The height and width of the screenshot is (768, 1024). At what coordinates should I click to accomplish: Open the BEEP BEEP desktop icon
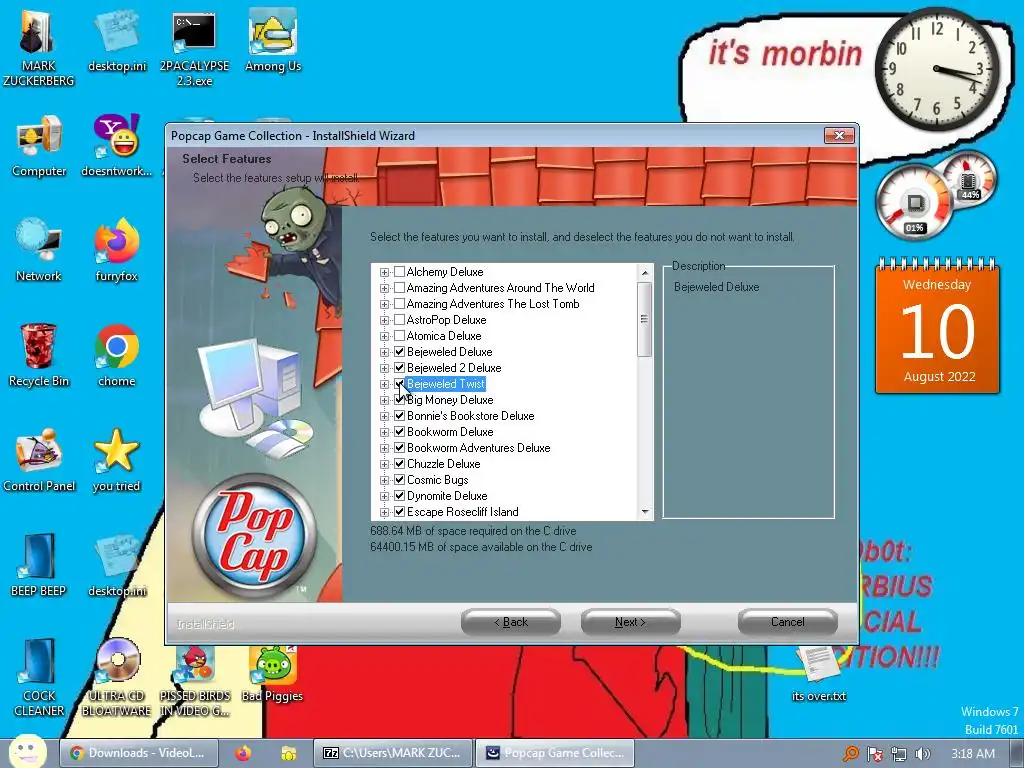coord(39,566)
